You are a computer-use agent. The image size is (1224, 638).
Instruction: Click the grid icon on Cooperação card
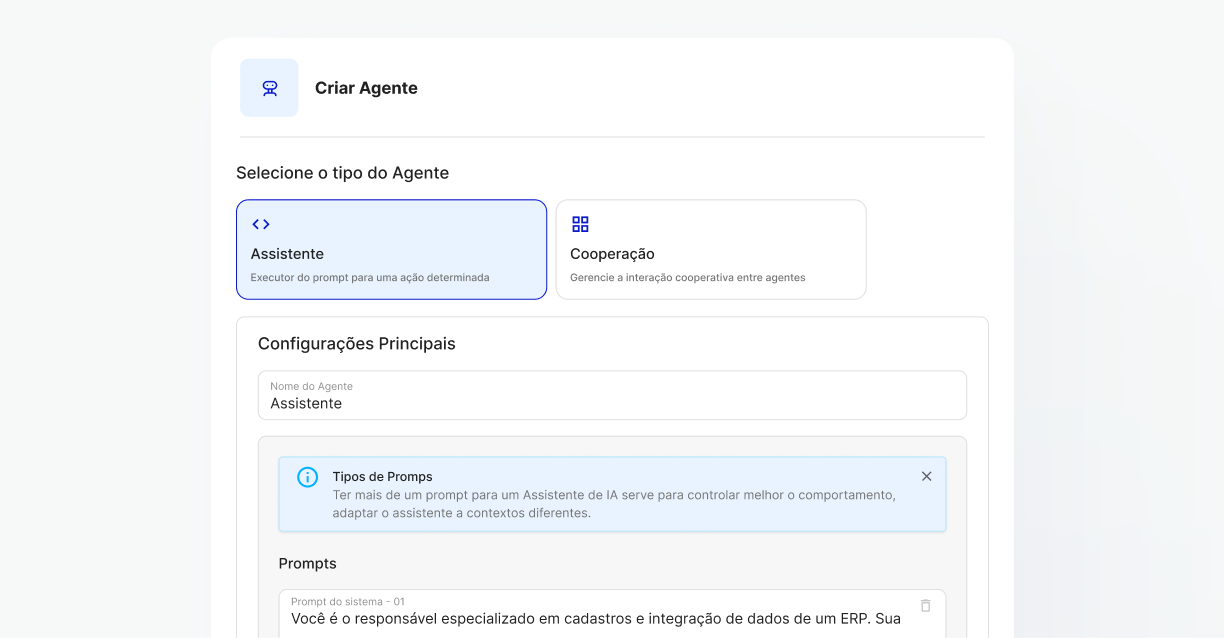[x=580, y=224]
